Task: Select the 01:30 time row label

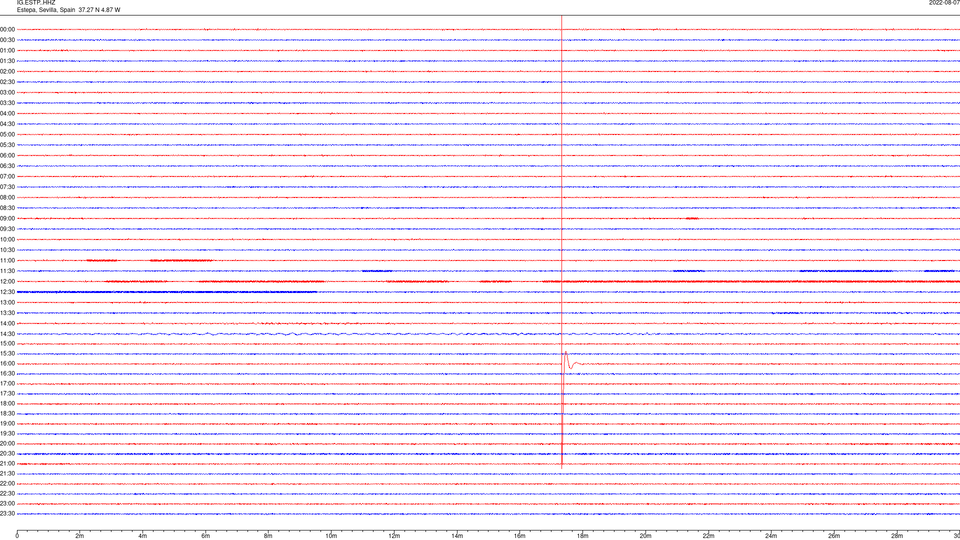Action: pos(7,61)
